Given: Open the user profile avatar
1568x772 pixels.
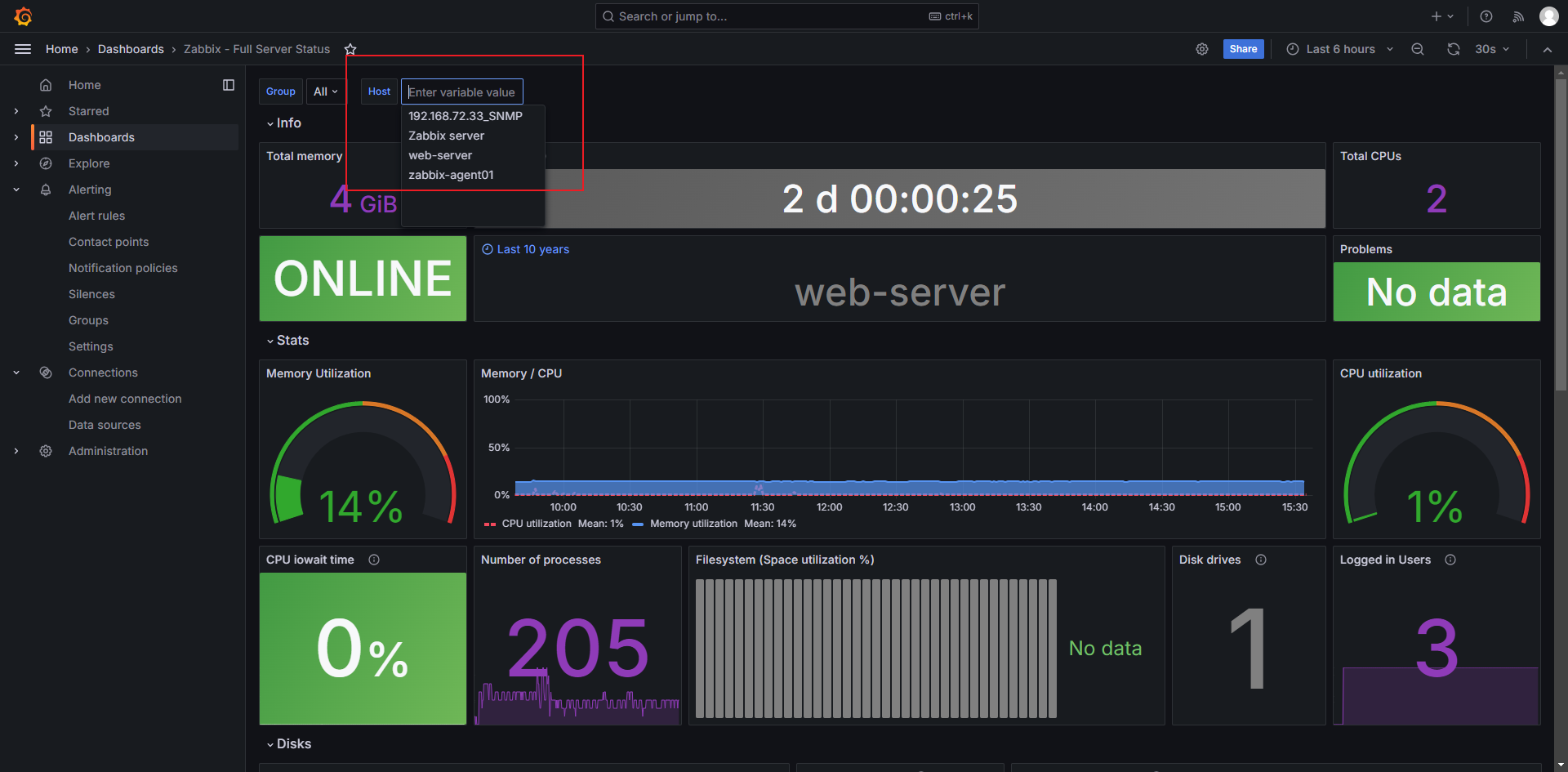Looking at the screenshot, I should point(1549,16).
